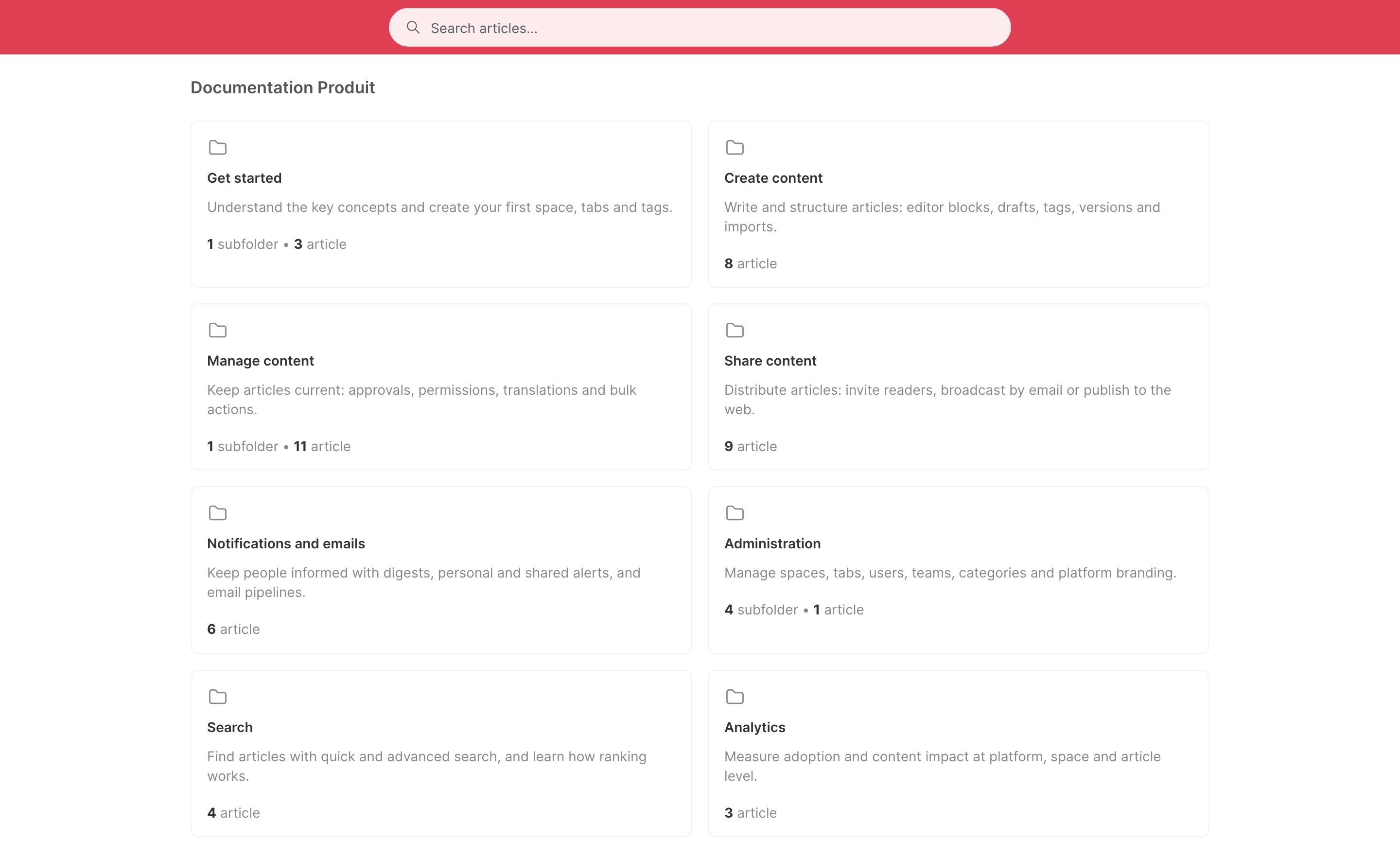Click the Documentation Produit heading
This screenshot has width=1400, height=841.
point(283,88)
